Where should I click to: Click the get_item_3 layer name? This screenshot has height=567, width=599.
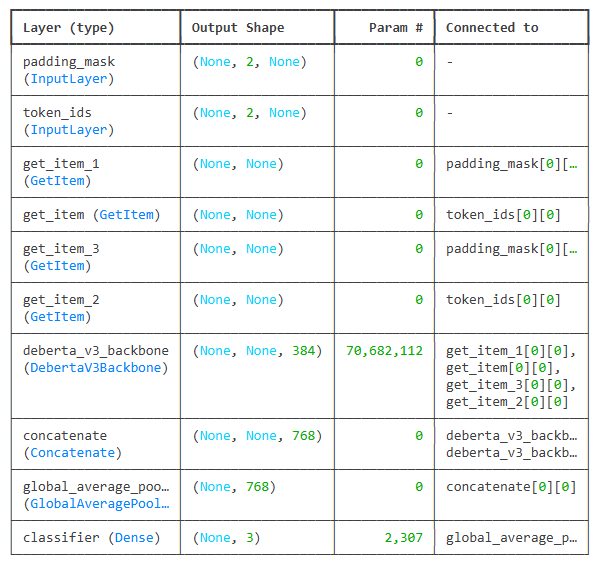61,249
